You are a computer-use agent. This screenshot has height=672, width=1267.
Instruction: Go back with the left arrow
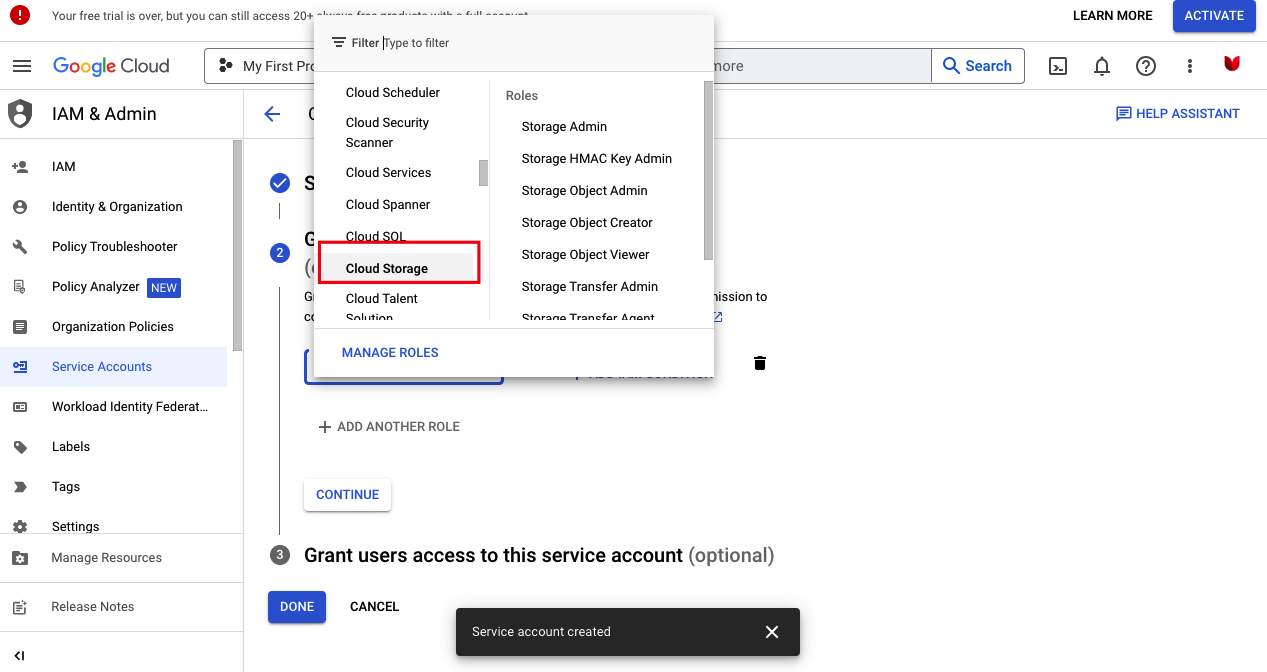272,114
